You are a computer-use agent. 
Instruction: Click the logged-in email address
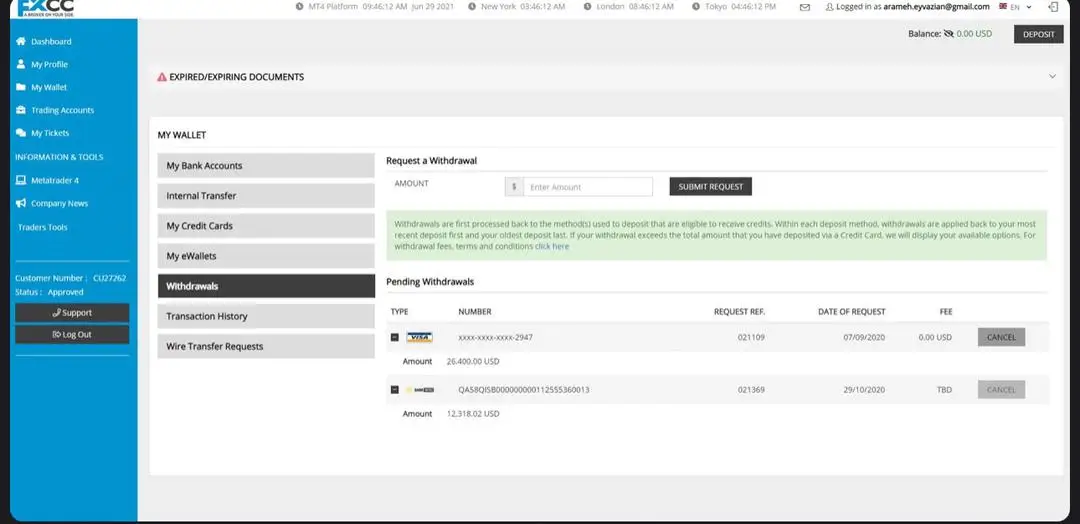pyautogui.click(x=936, y=7)
